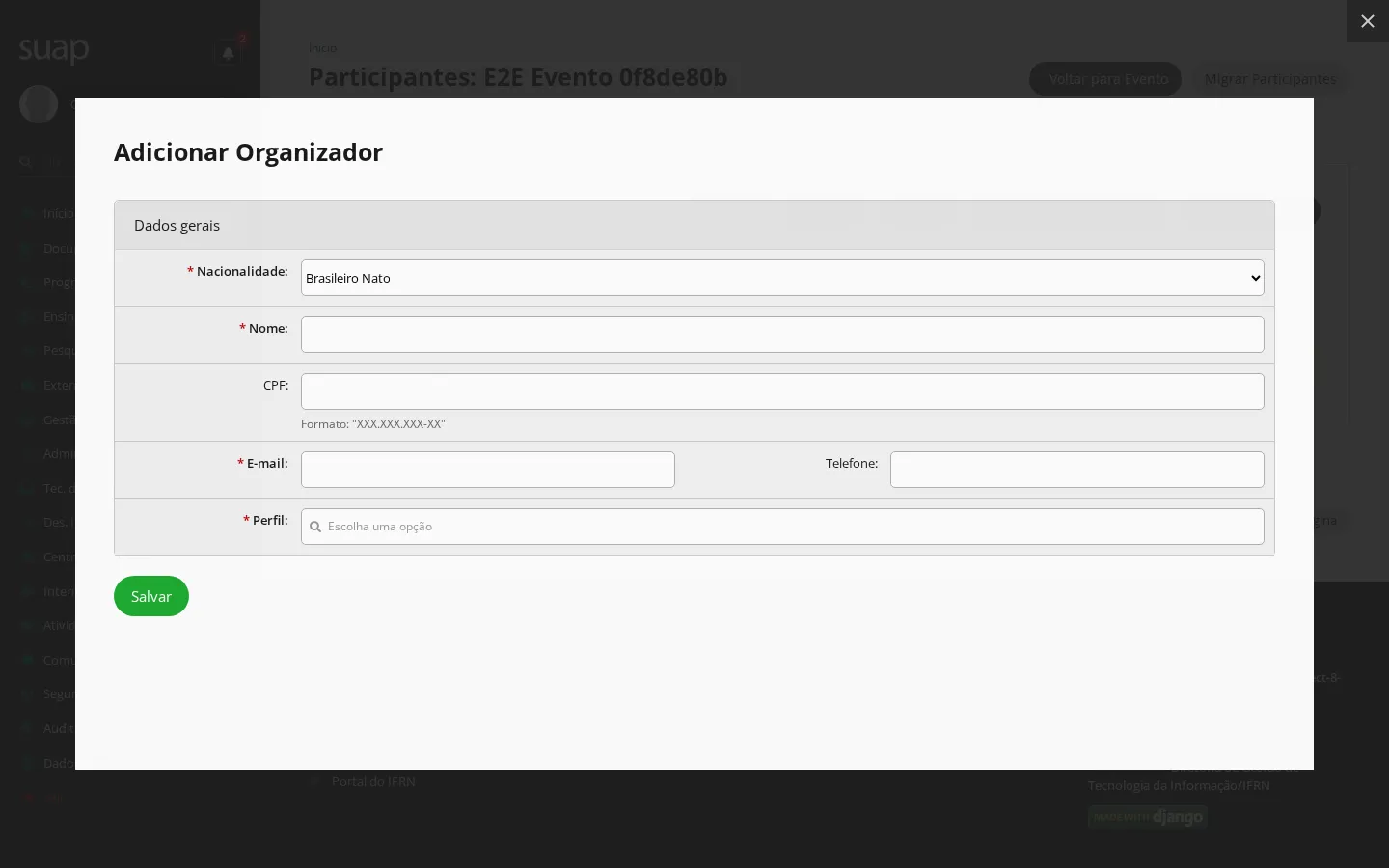
Task: Click the CPF format hint text
Action: (x=373, y=424)
